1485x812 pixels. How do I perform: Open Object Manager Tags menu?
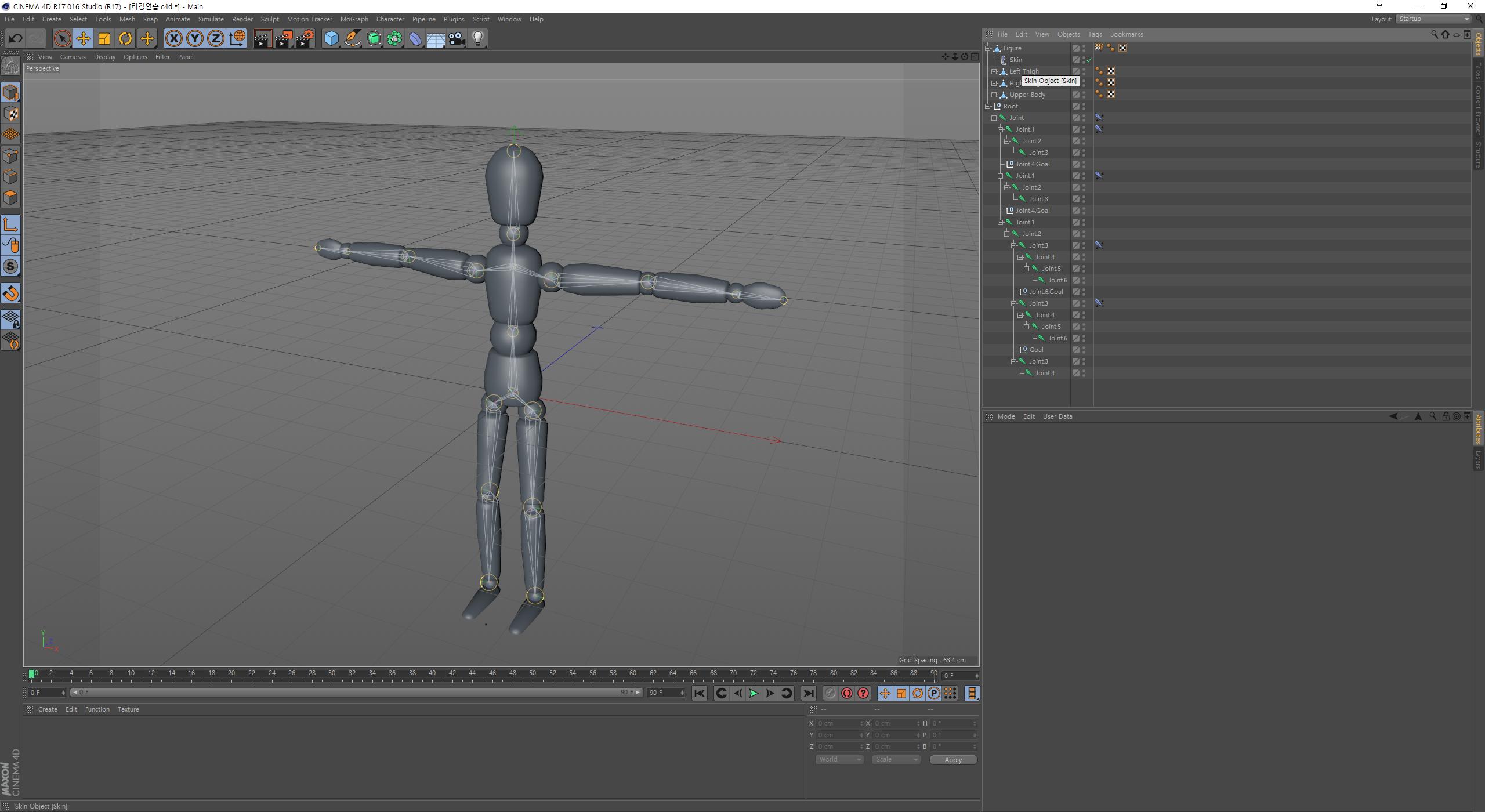1095,34
